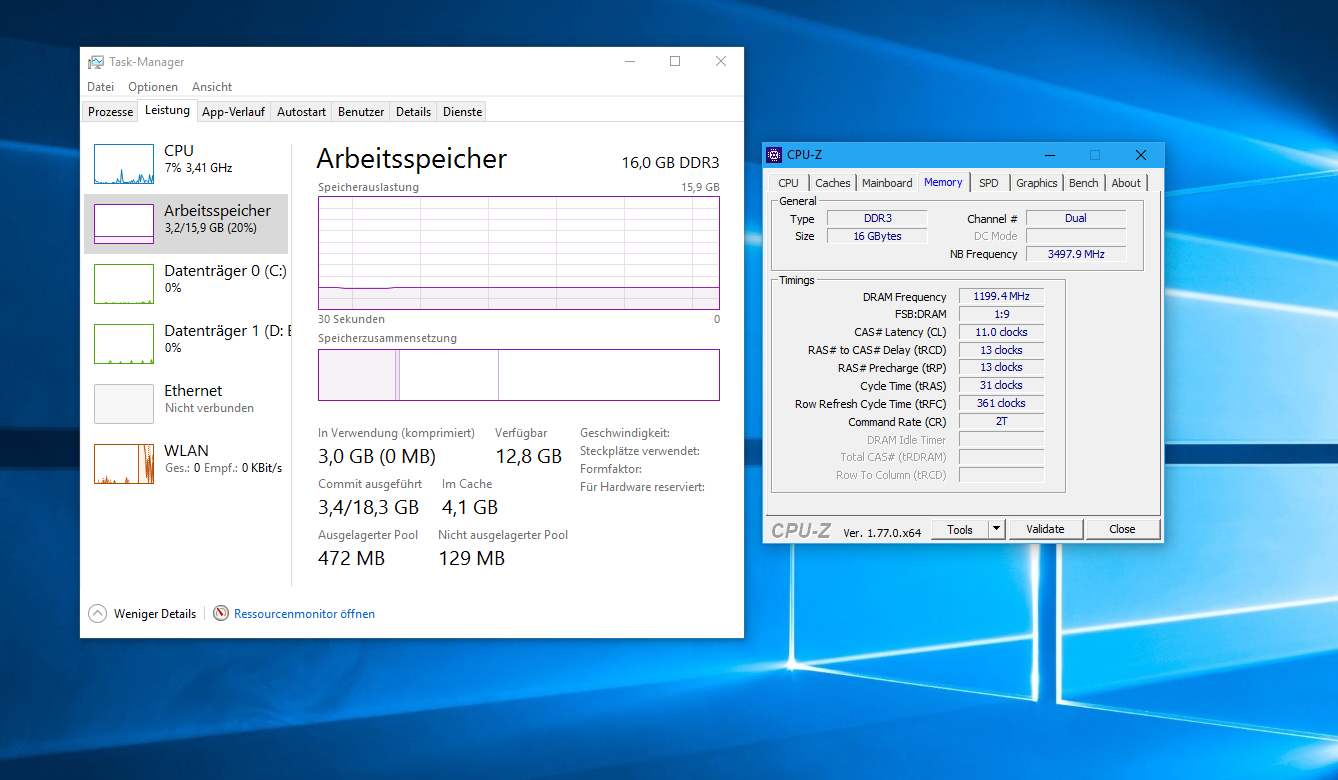Switch to the Benutzer tab
1338x780 pixels.
[x=361, y=112]
